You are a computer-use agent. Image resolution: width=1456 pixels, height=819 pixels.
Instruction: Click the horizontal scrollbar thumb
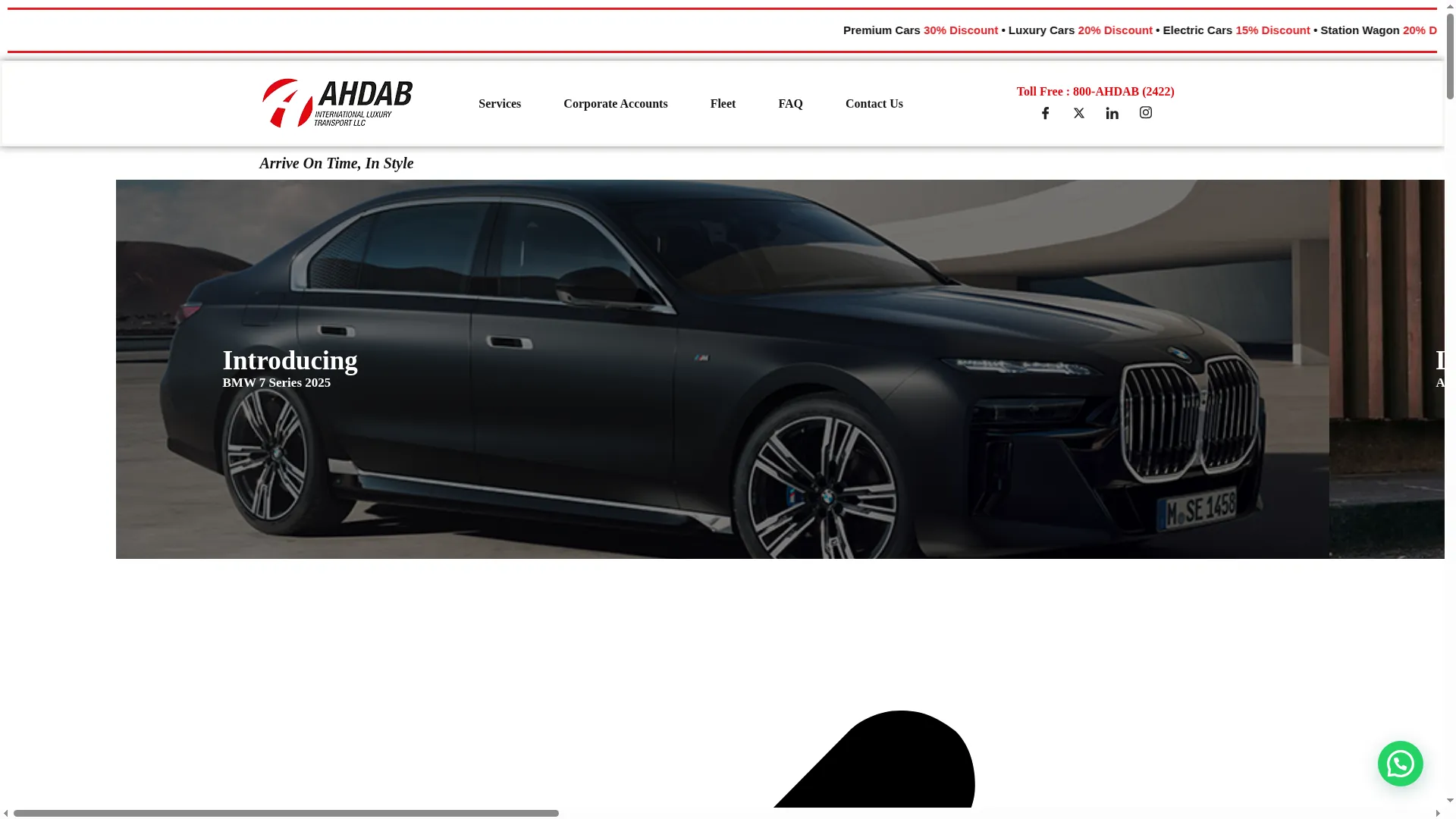(x=286, y=813)
